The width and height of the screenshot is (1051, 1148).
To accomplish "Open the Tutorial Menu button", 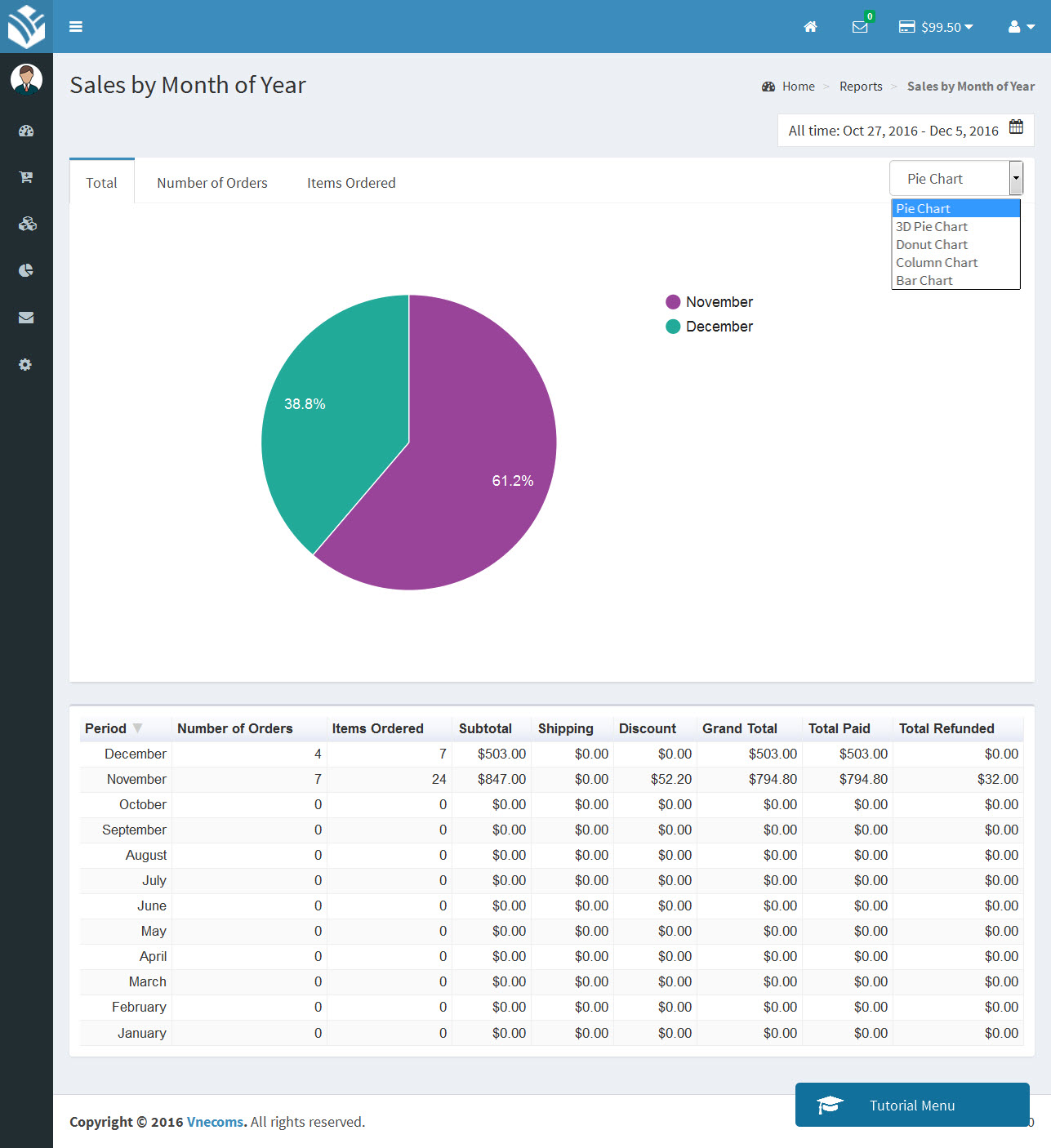I will tap(911, 1105).
